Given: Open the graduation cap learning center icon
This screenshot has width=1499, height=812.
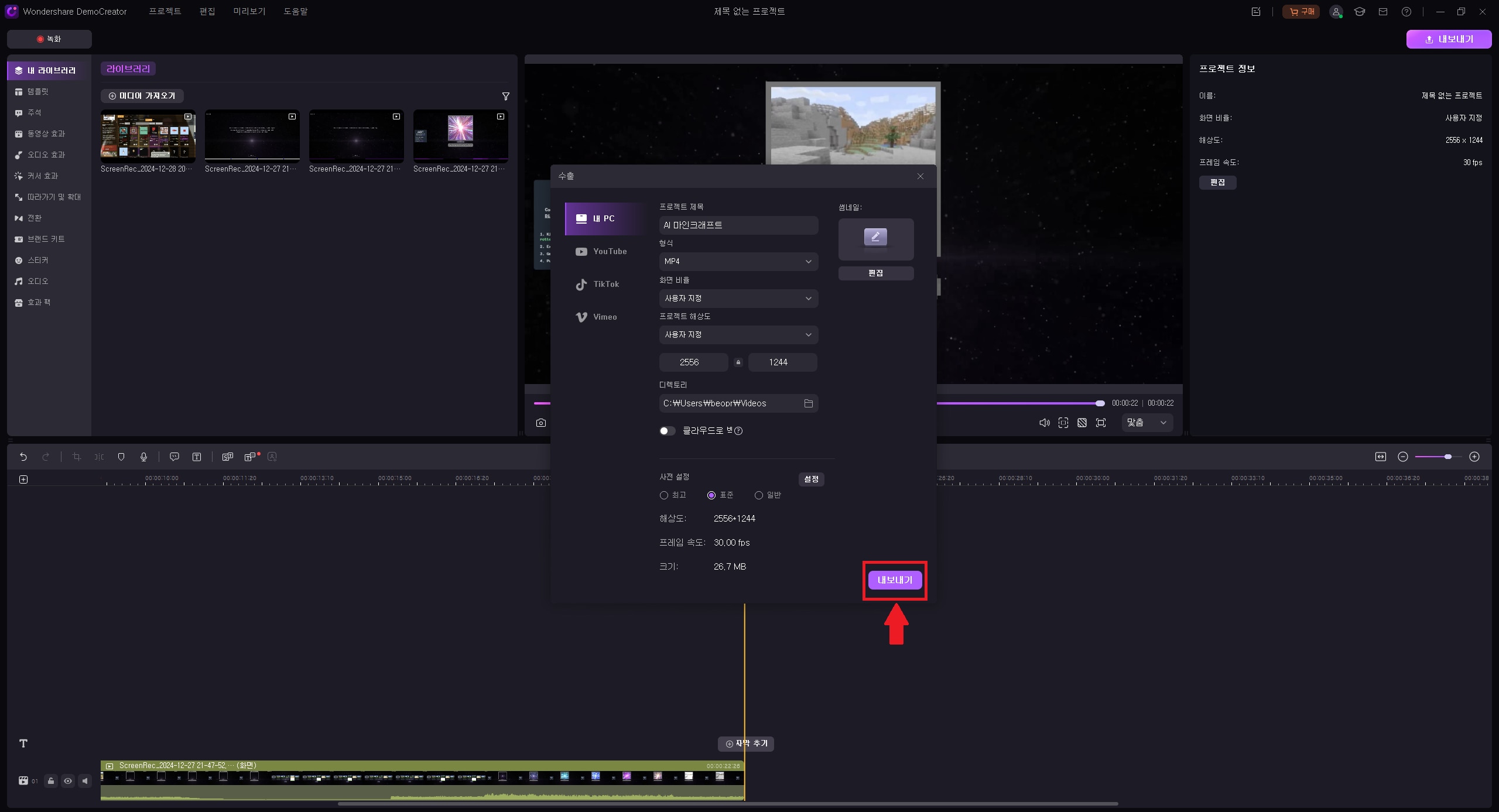Looking at the screenshot, I should pyautogui.click(x=1360, y=12).
